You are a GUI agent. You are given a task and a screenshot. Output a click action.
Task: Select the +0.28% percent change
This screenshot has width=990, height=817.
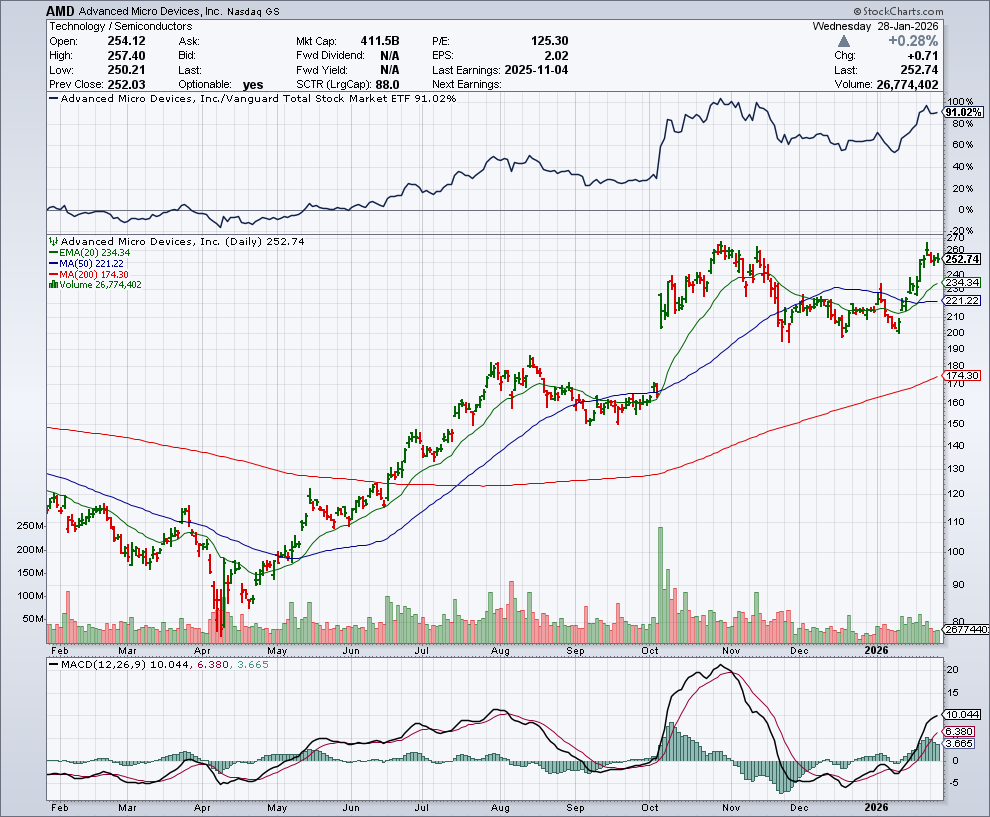913,41
